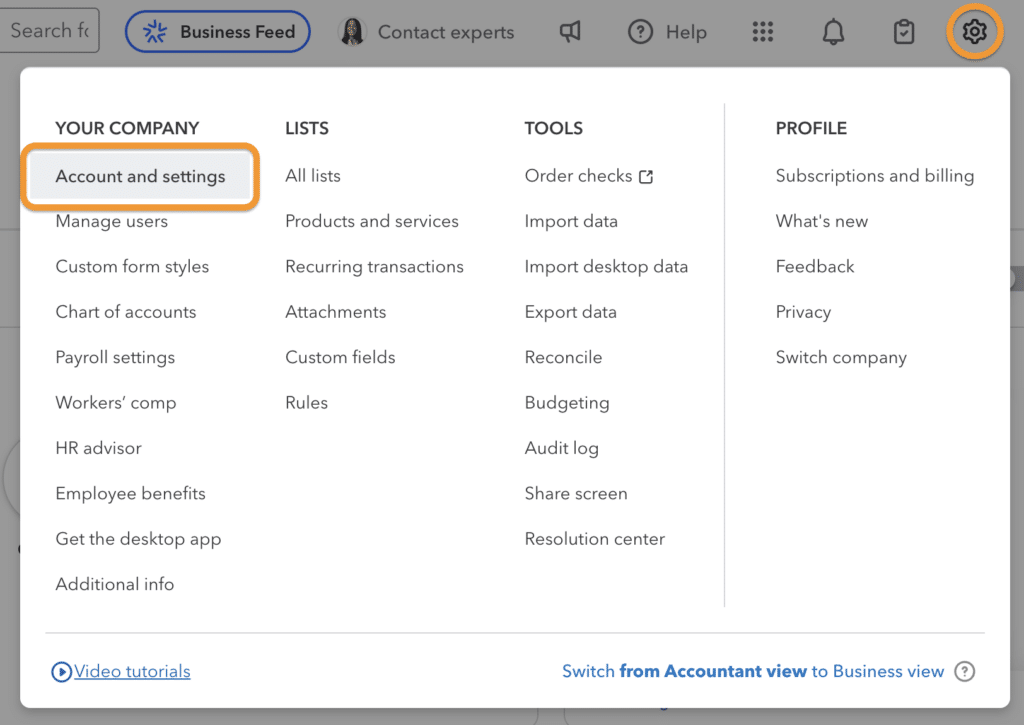Open Payroll settings
This screenshot has height=725, width=1024.
click(115, 357)
